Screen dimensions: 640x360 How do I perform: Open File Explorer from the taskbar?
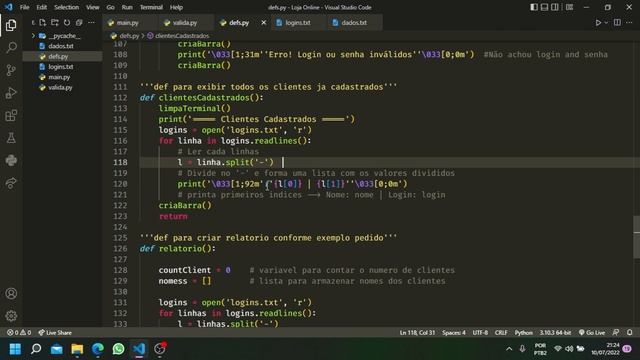click(x=77, y=349)
